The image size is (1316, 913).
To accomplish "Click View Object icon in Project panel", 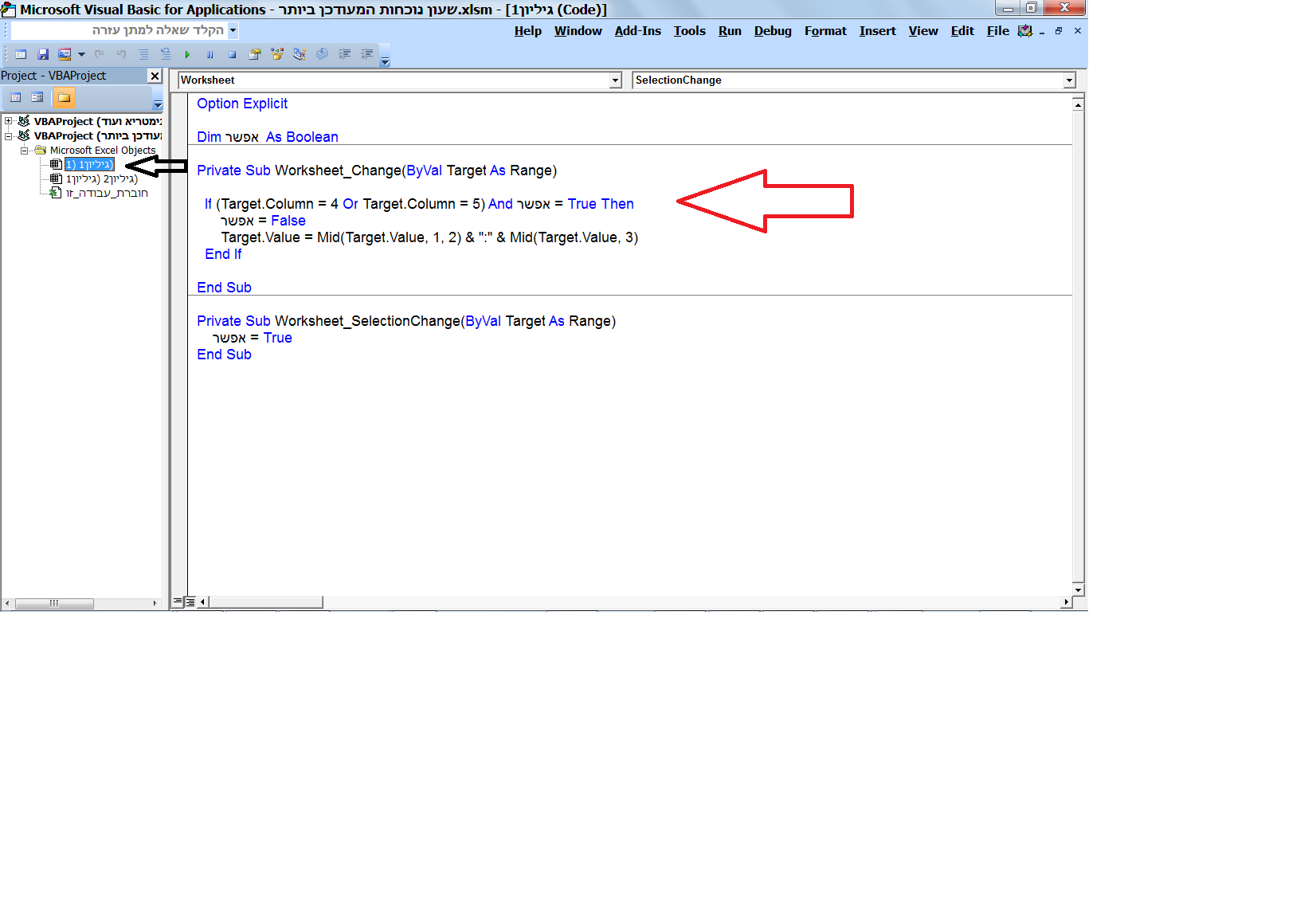I will 37,97.
